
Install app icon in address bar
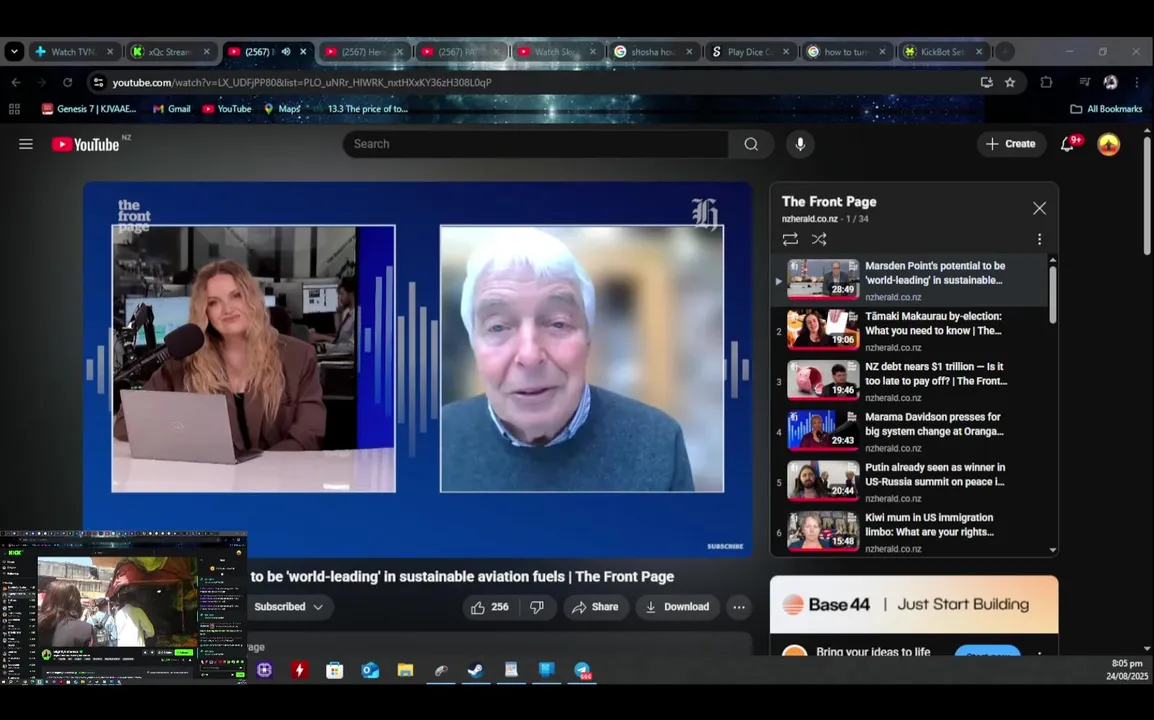986,82
